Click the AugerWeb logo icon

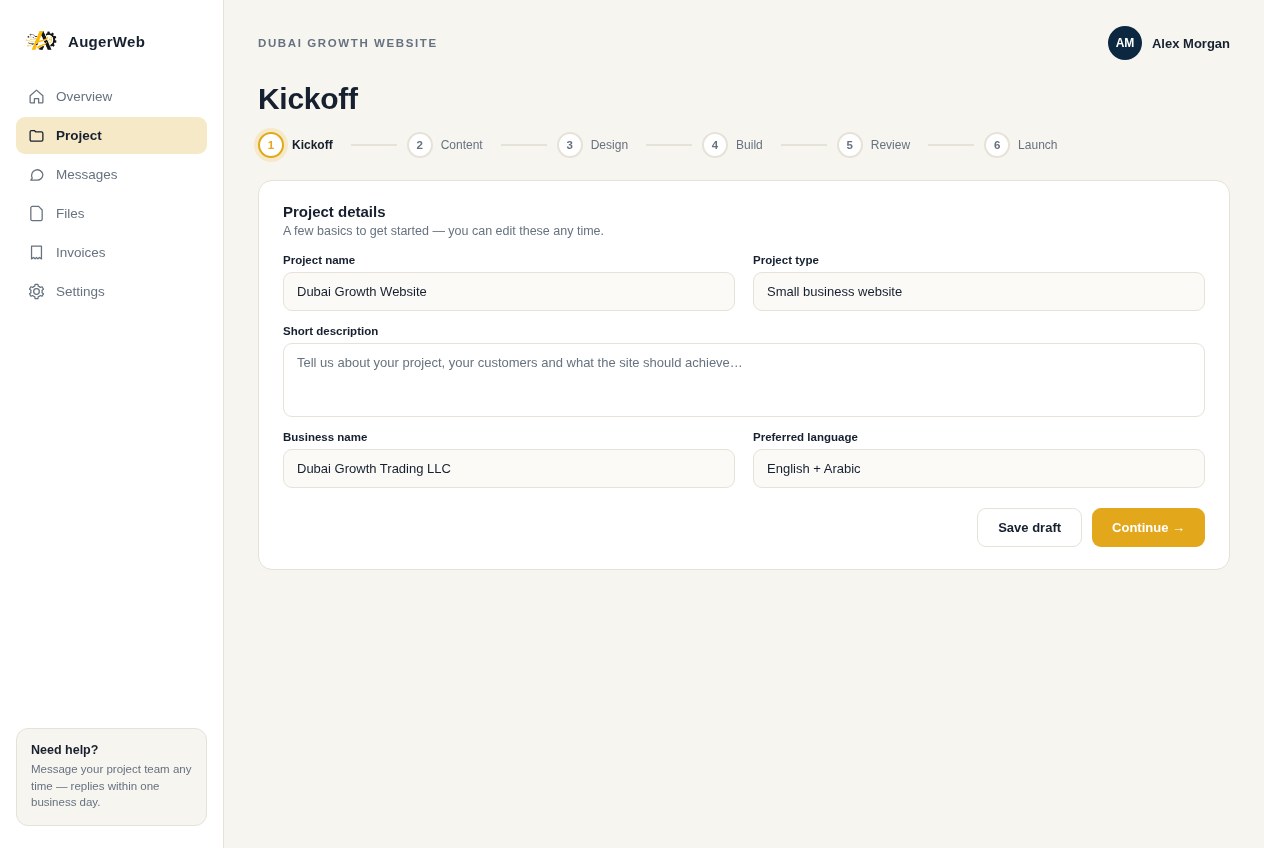pyautogui.click(x=42, y=41)
